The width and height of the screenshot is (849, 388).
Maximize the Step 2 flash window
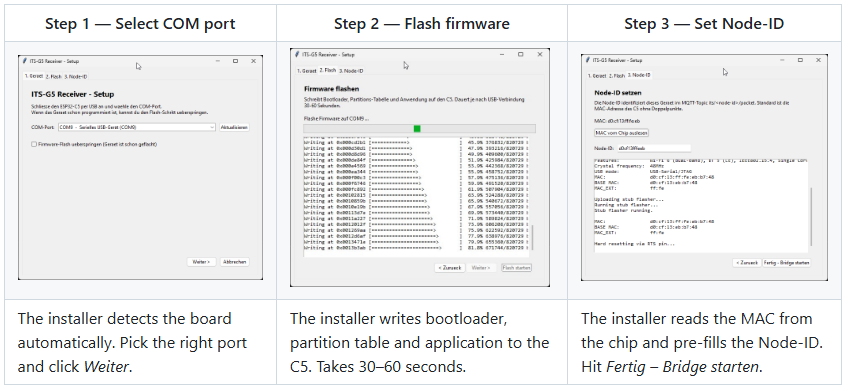point(521,54)
